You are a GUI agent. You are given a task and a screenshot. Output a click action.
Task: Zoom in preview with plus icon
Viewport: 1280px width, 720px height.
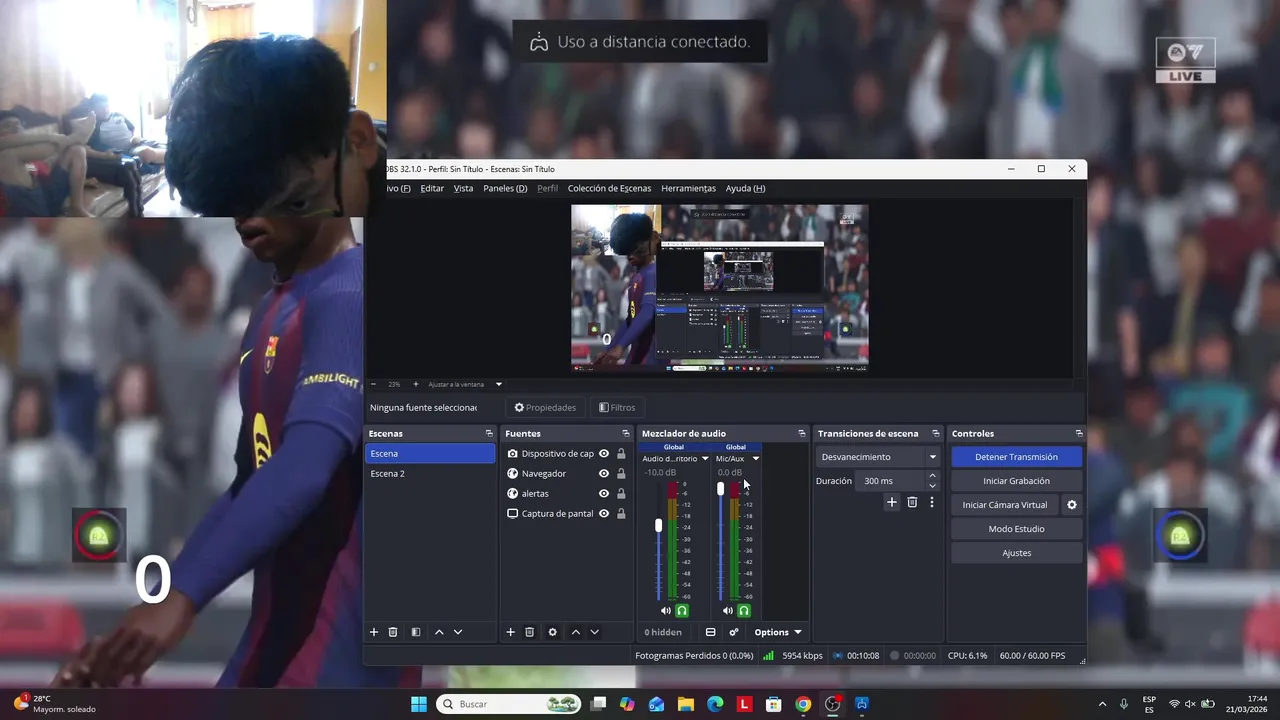pos(416,384)
